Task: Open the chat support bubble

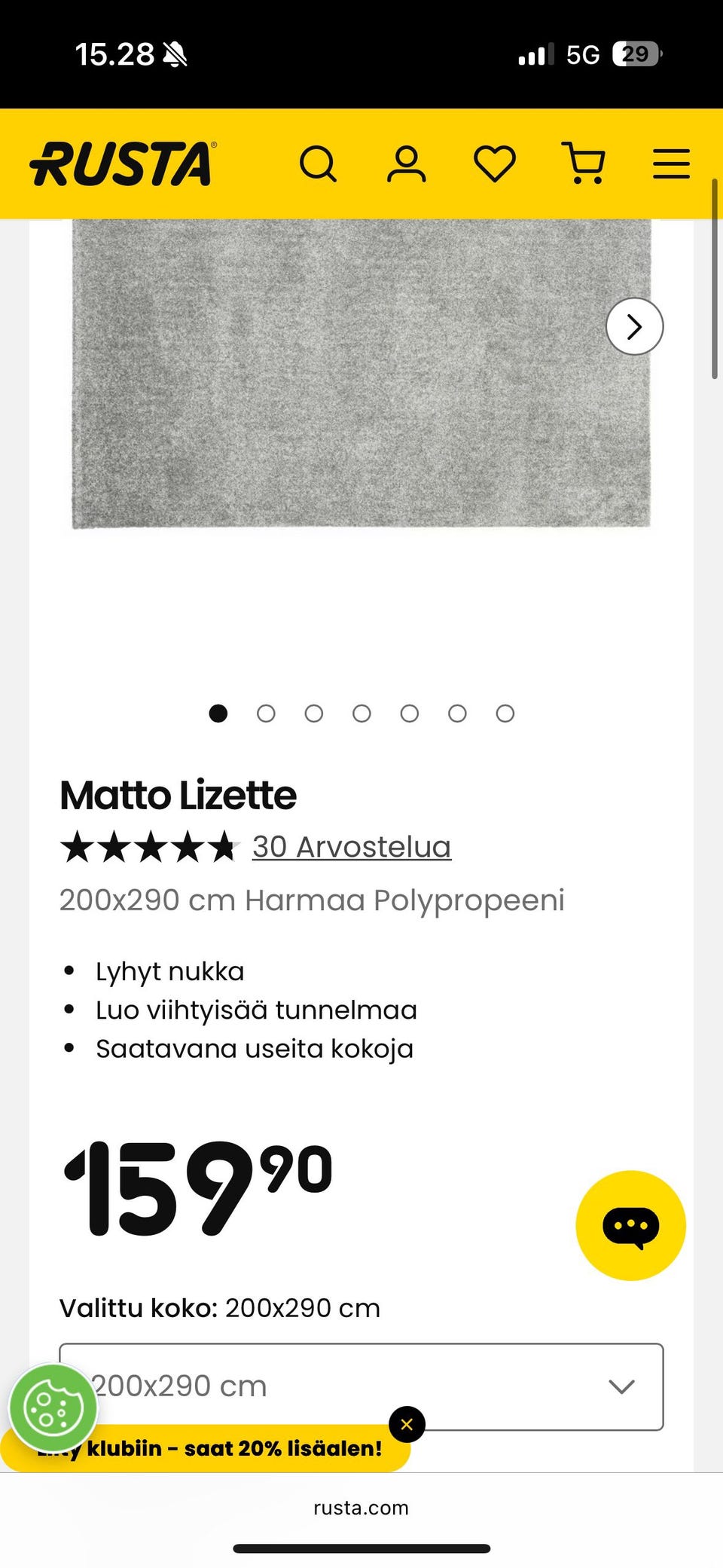Action: 630,1225
